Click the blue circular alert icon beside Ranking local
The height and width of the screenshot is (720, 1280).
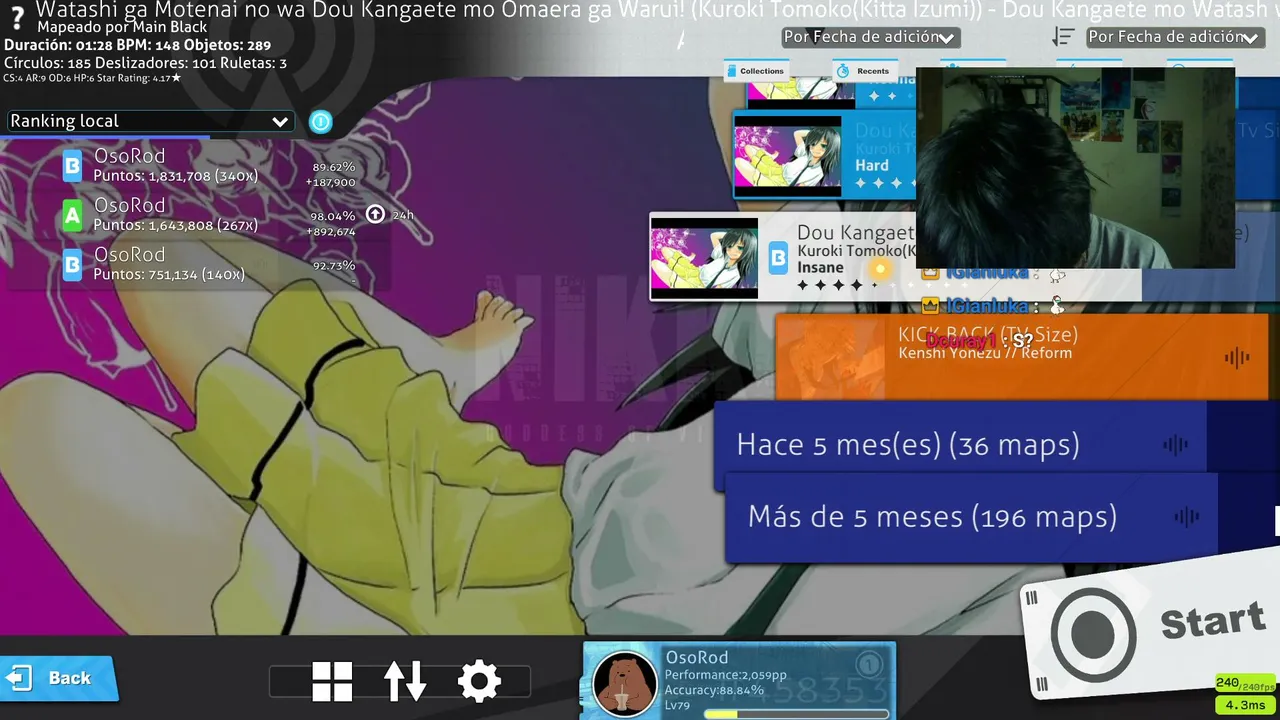[x=320, y=122]
